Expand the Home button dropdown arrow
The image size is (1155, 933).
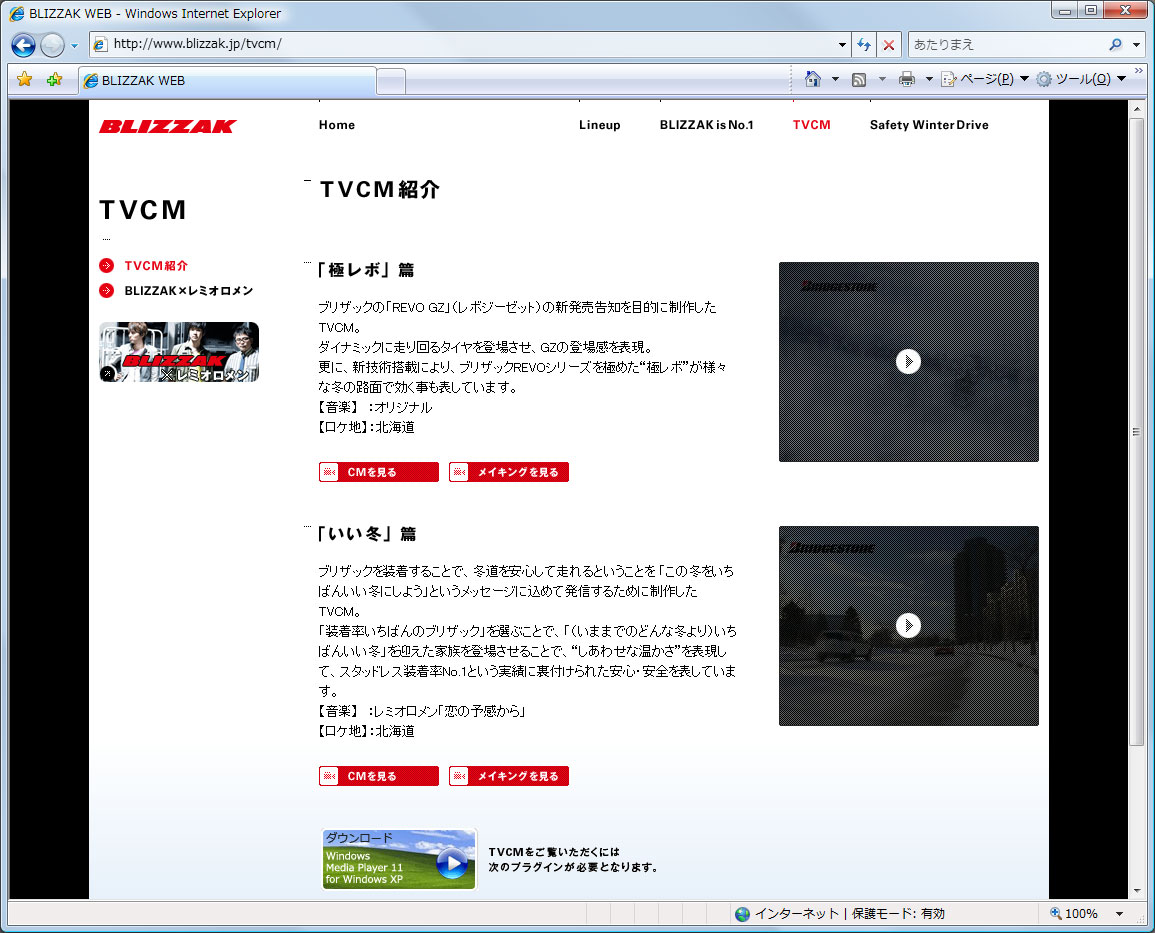pyautogui.click(x=835, y=80)
